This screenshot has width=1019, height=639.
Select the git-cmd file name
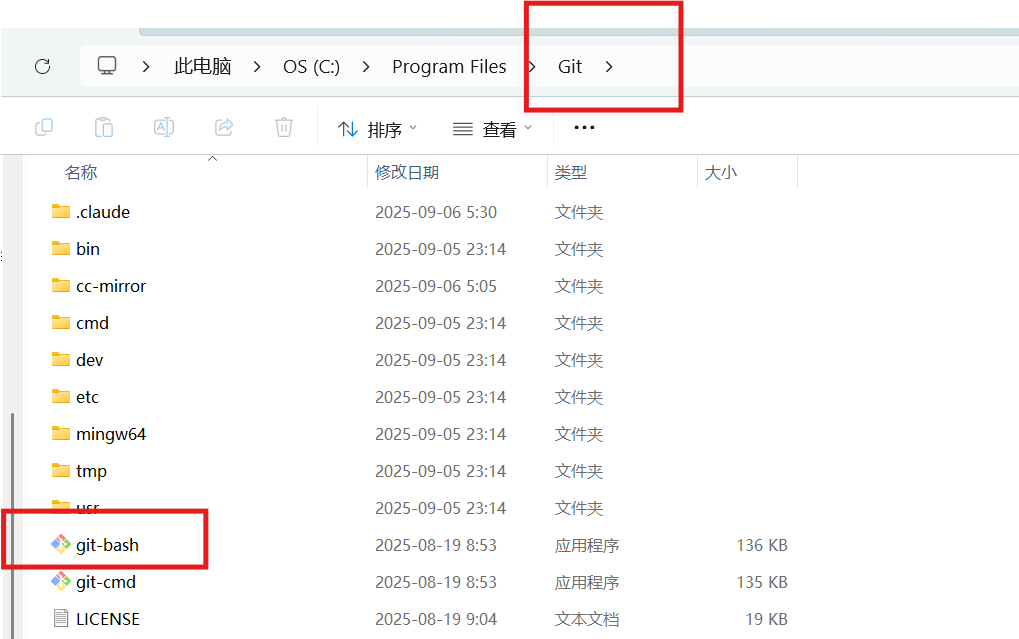point(106,582)
